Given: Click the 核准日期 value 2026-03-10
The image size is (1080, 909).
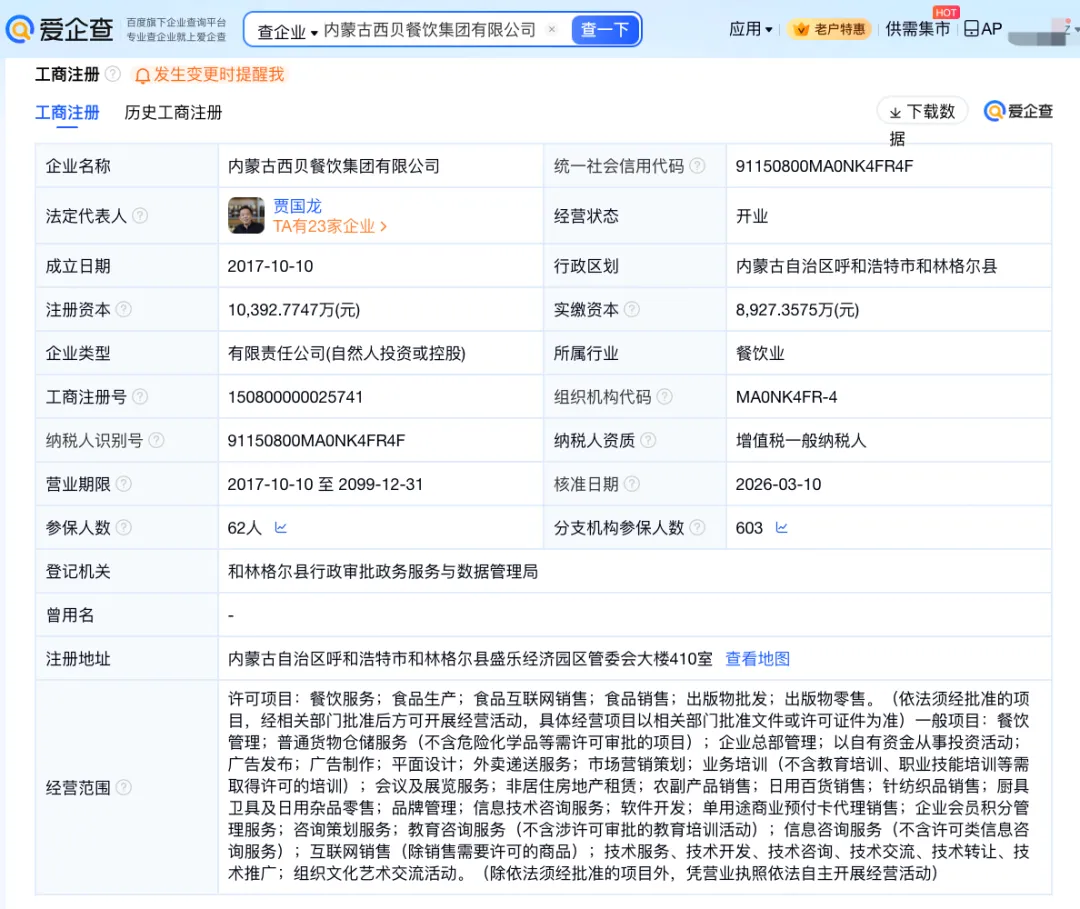Looking at the screenshot, I should (778, 485).
